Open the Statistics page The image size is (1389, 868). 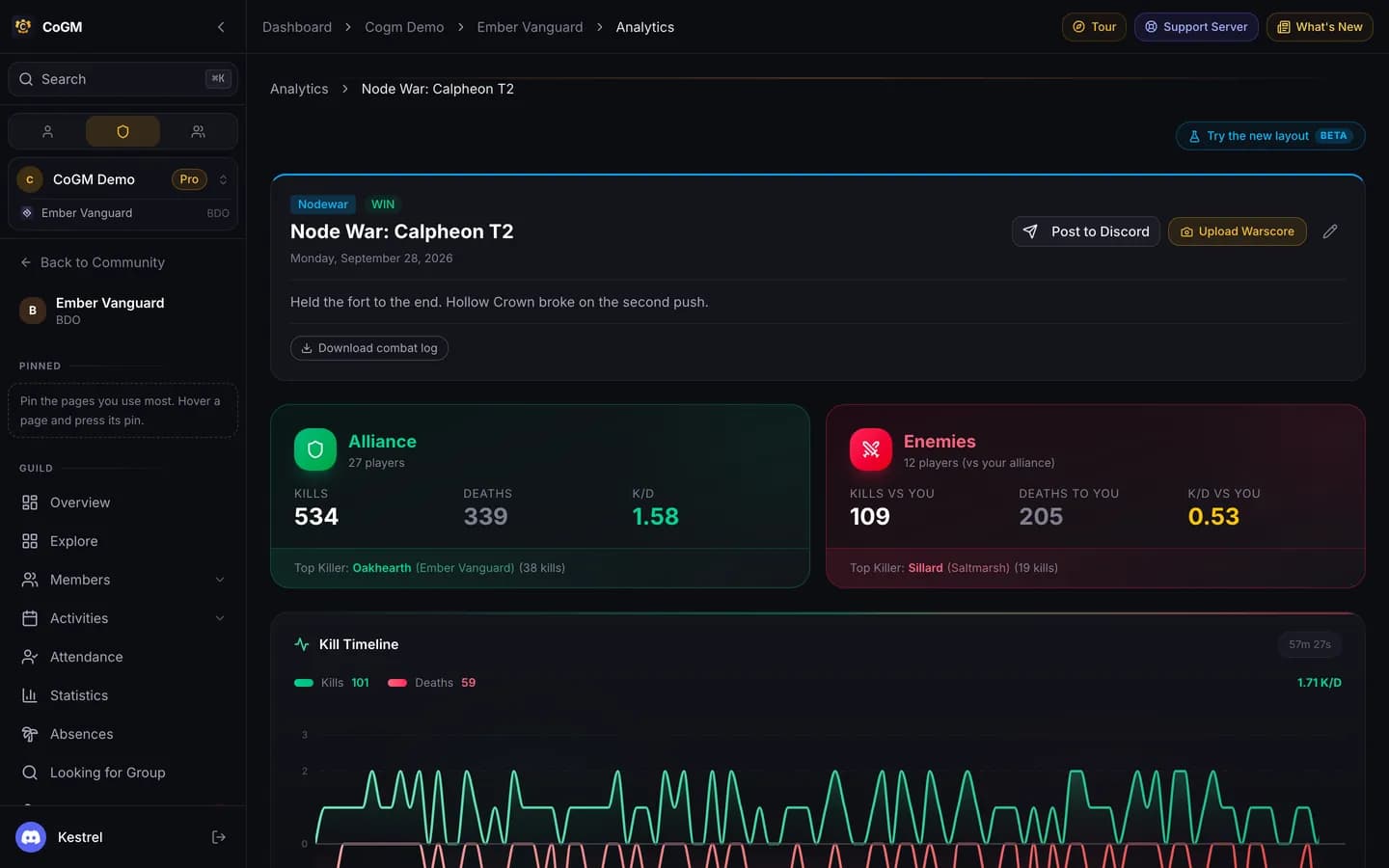tap(123, 695)
